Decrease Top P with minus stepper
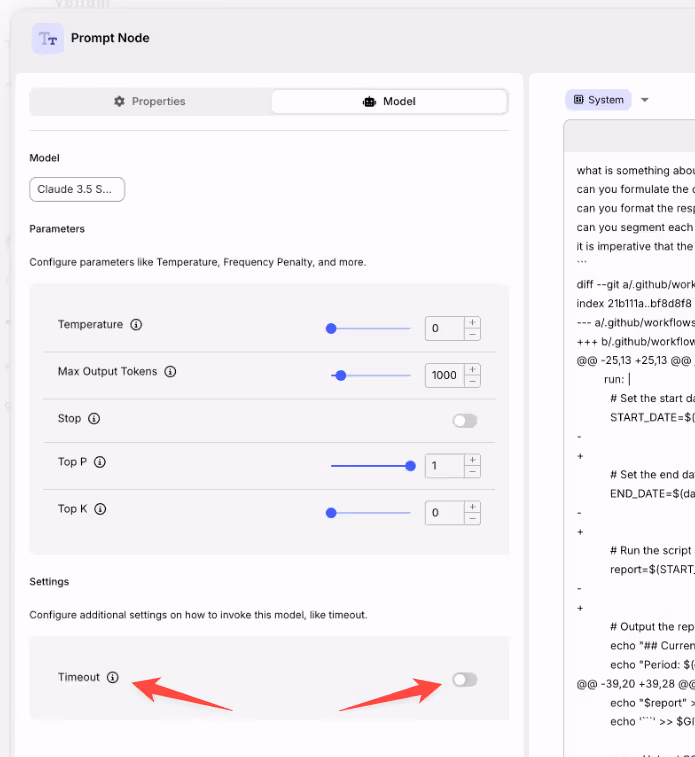The height and width of the screenshot is (757, 695). 473,472
